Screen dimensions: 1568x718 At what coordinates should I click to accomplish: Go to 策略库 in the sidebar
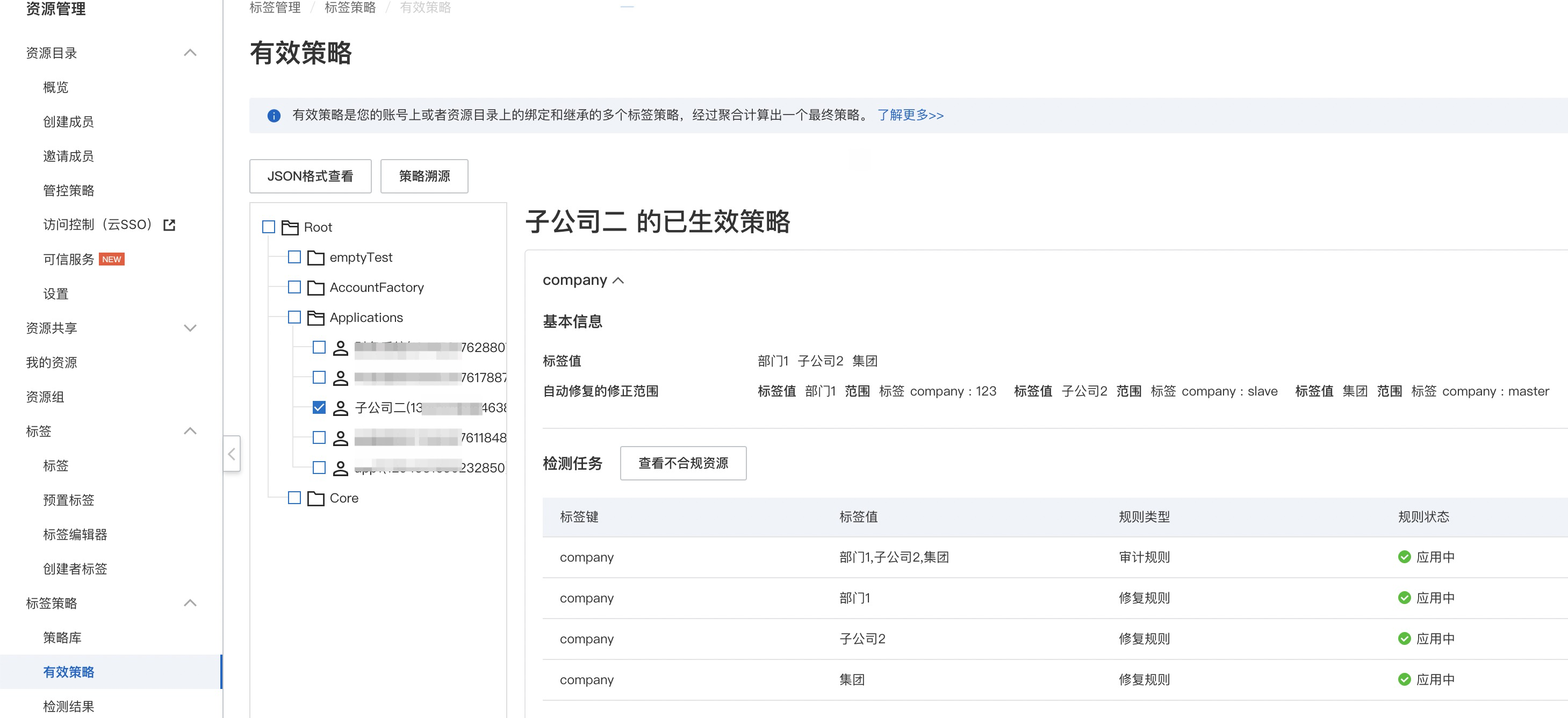point(62,637)
